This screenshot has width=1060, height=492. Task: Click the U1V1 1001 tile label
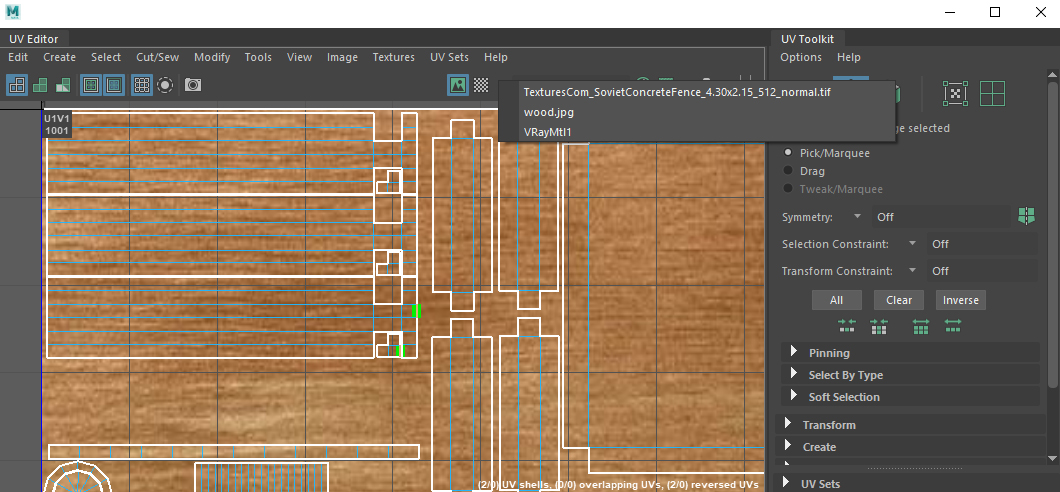(x=57, y=124)
